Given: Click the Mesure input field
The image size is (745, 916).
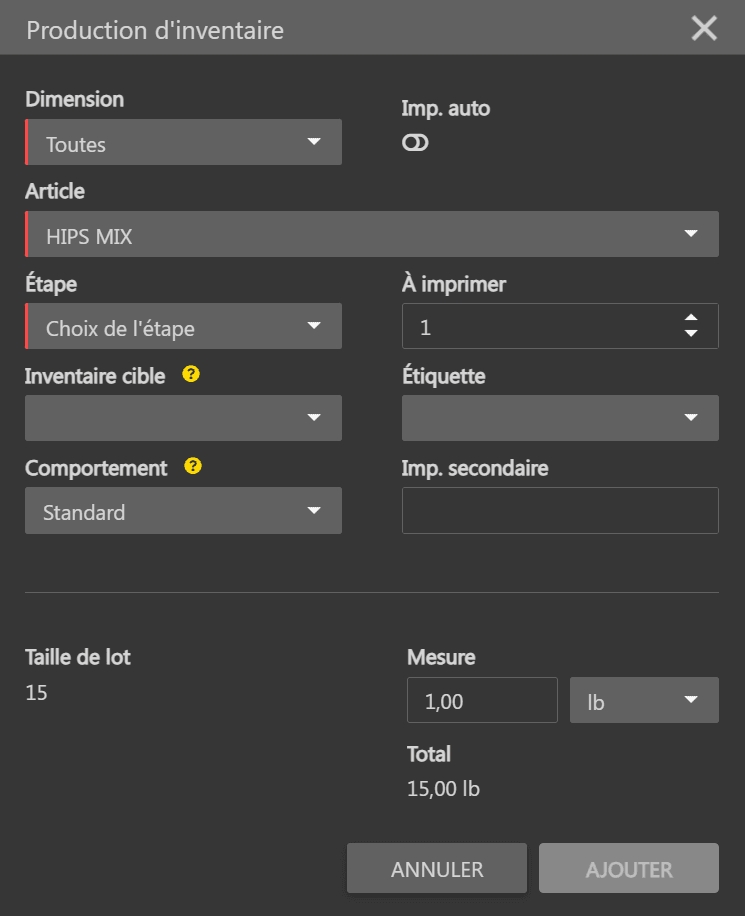Looking at the screenshot, I should pos(482,700).
